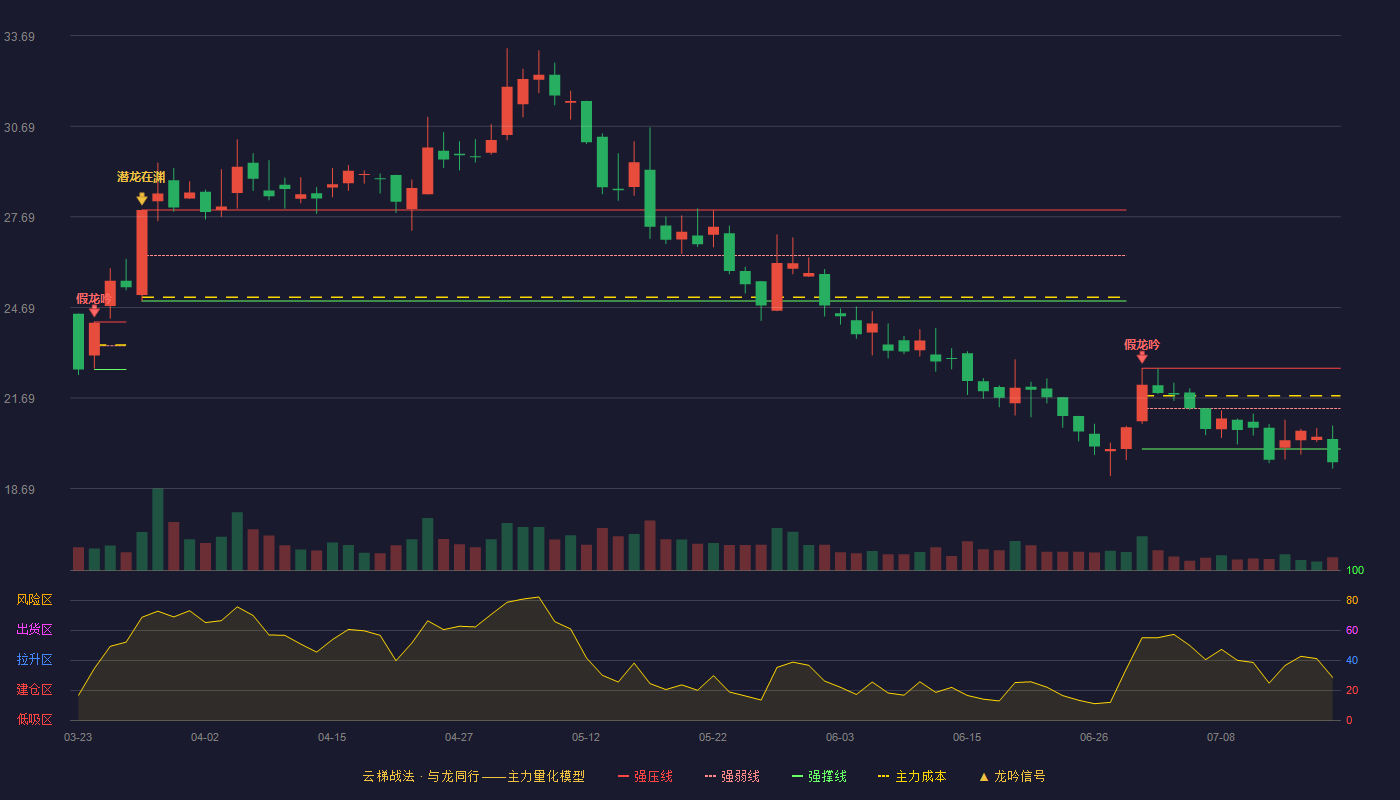Select the 出货区 zone label
The width and height of the screenshot is (1400, 800).
coord(34,630)
